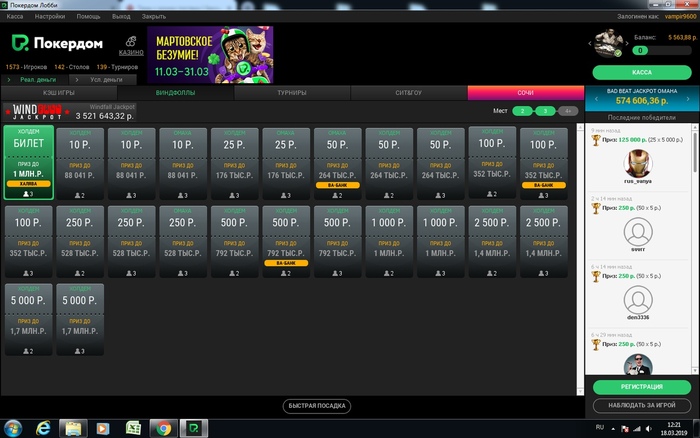
Task: Select the 500 Р. ВА-БАНК card
Action: (286, 242)
